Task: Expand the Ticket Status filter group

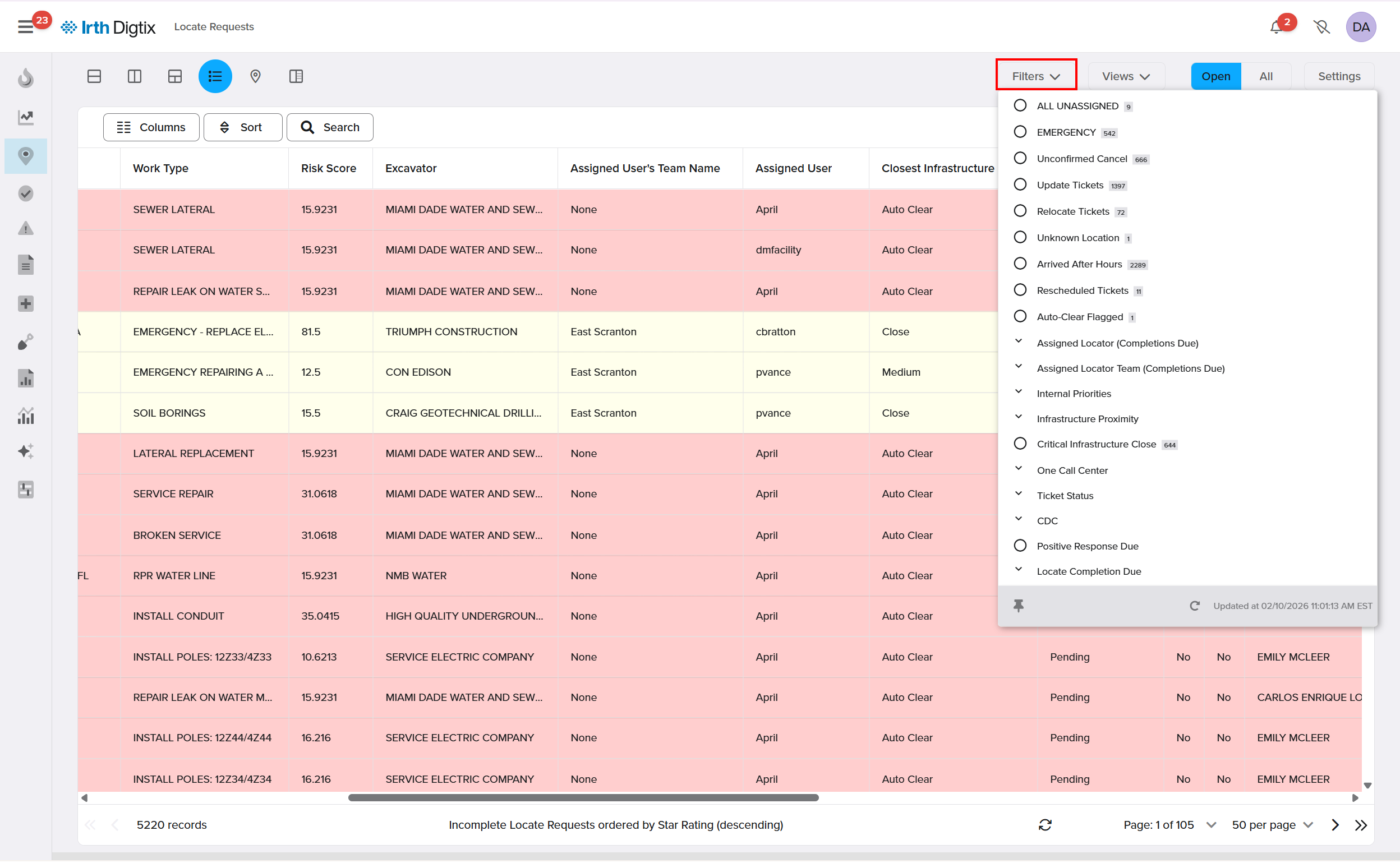Action: click(1064, 495)
